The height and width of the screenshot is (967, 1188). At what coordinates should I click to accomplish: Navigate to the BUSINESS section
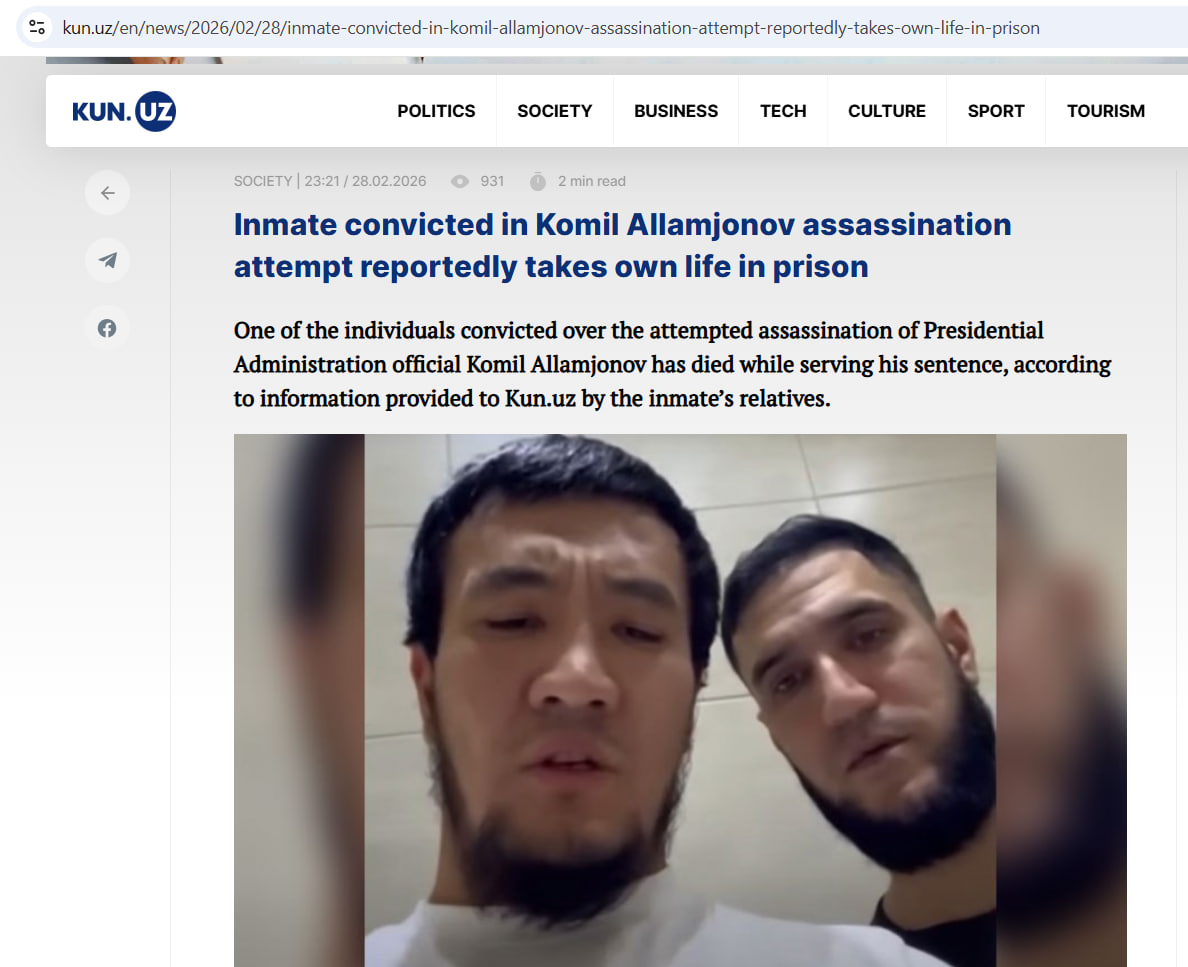(x=676, y=111)
